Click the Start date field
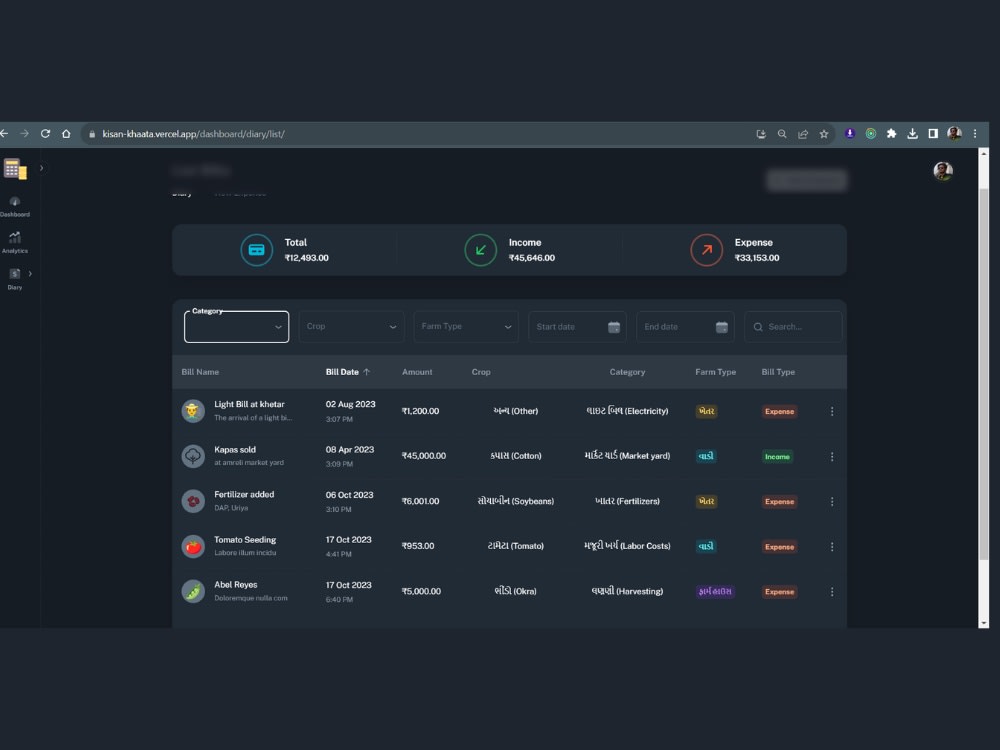 point(577,327)
